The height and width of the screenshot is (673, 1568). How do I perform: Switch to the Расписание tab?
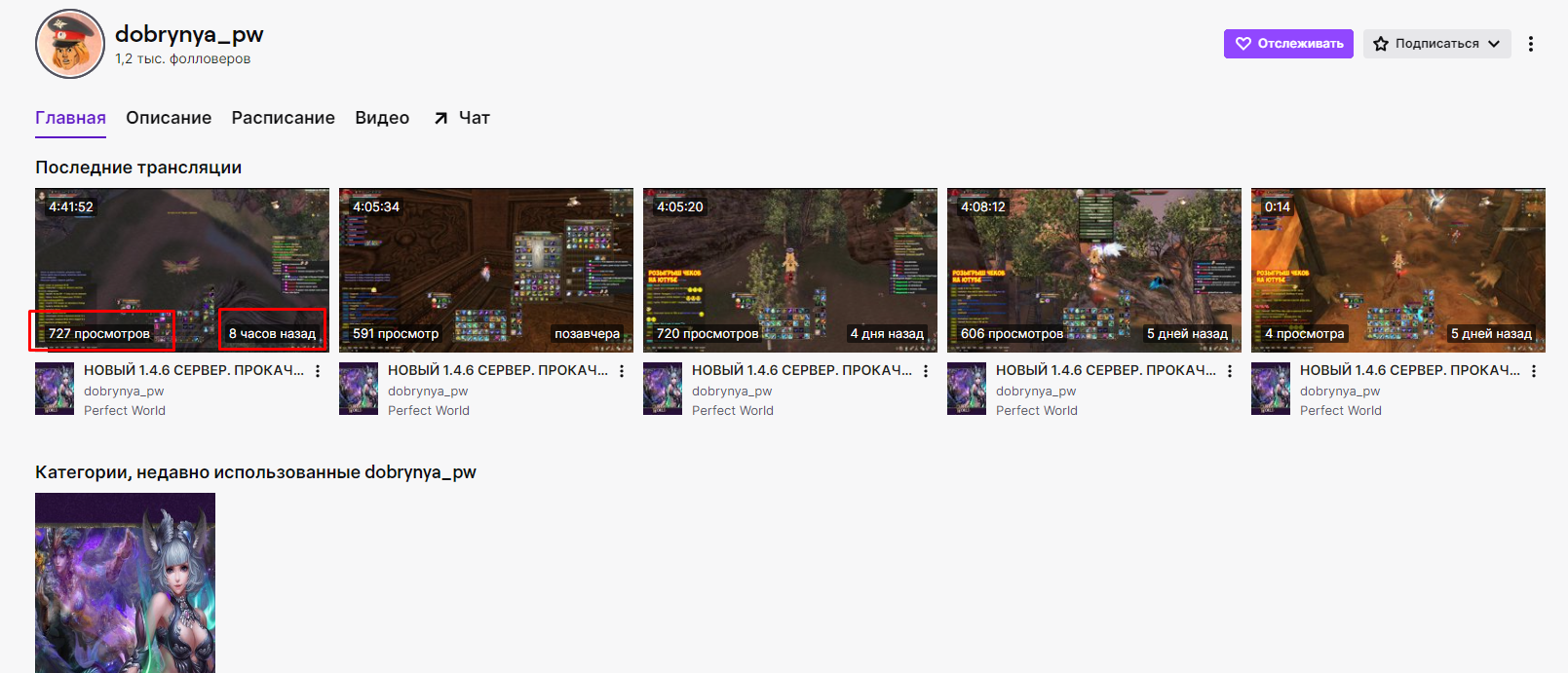pyautogui.click(x=283, y=118)
